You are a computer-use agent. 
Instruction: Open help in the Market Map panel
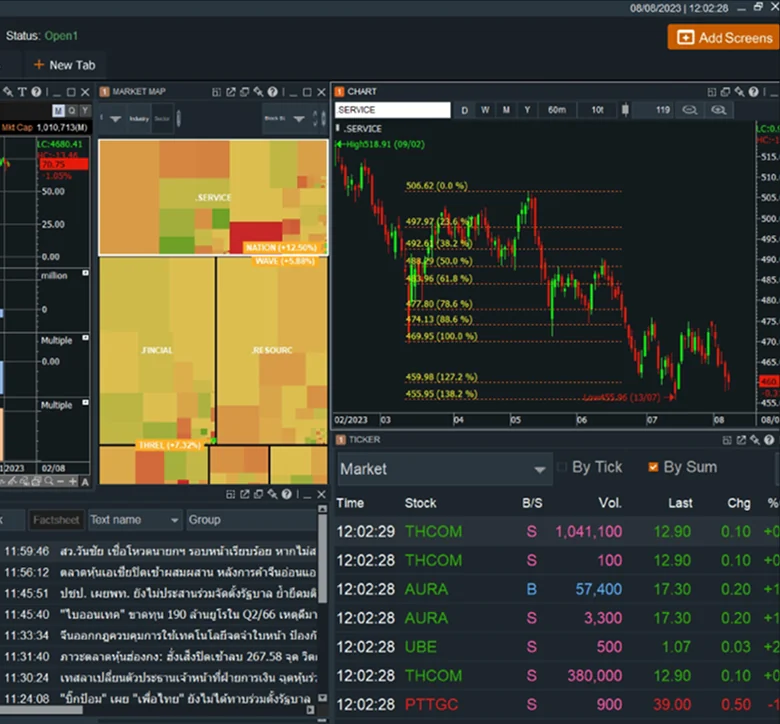coord(272,92)
